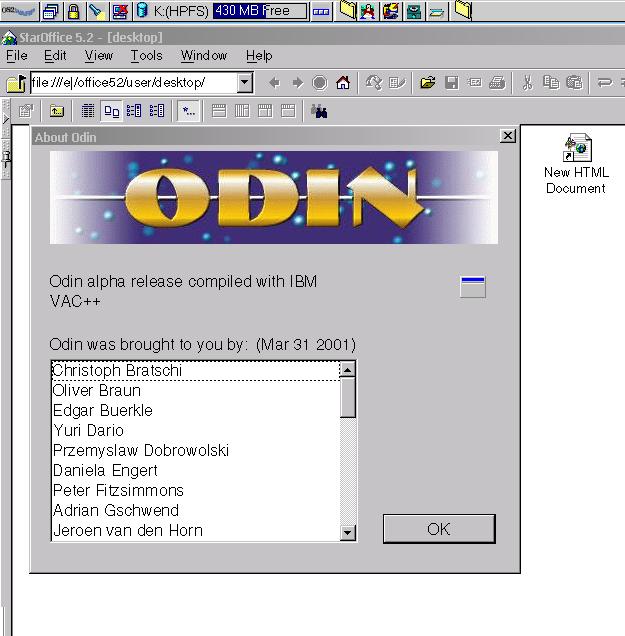Open the StarOffice bookmark flag icon
Screen dimensions: 625x636
point(16,83)
